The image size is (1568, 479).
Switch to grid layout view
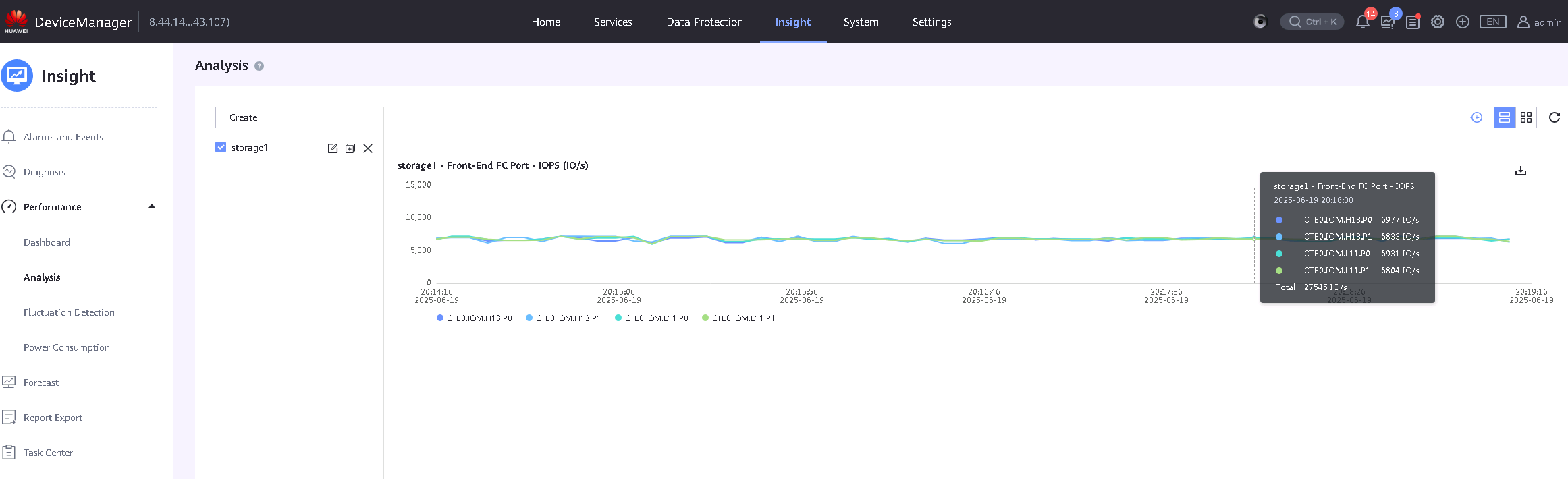tap(1526, 117)
